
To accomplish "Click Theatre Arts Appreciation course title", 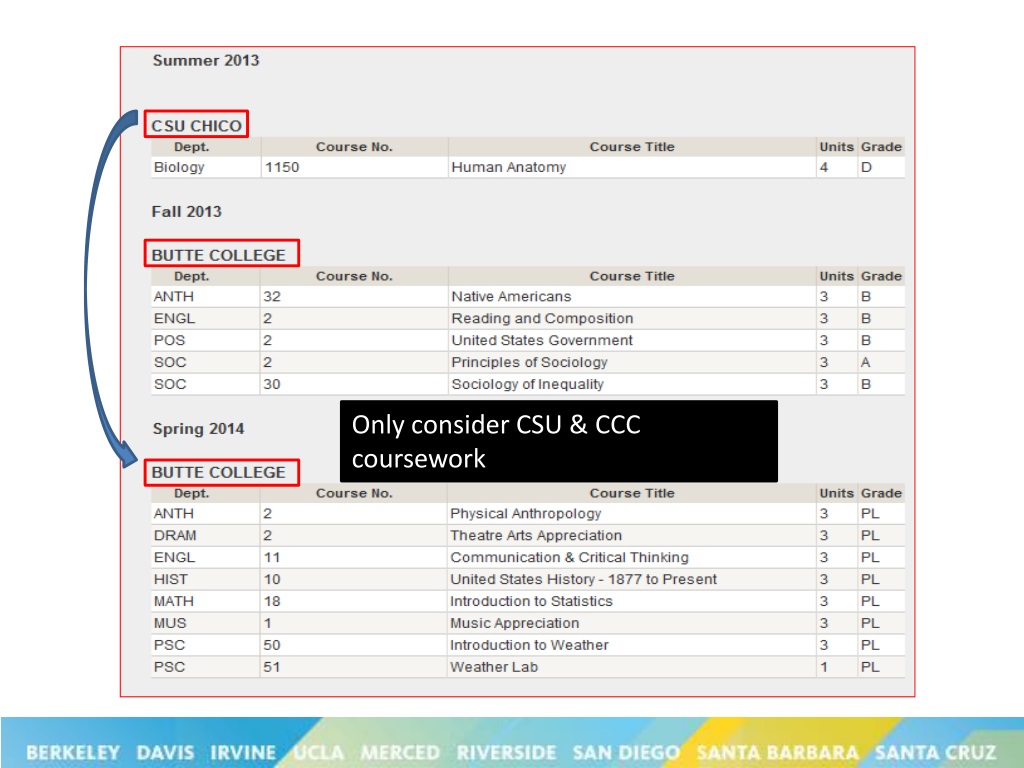I will [536, 536].
